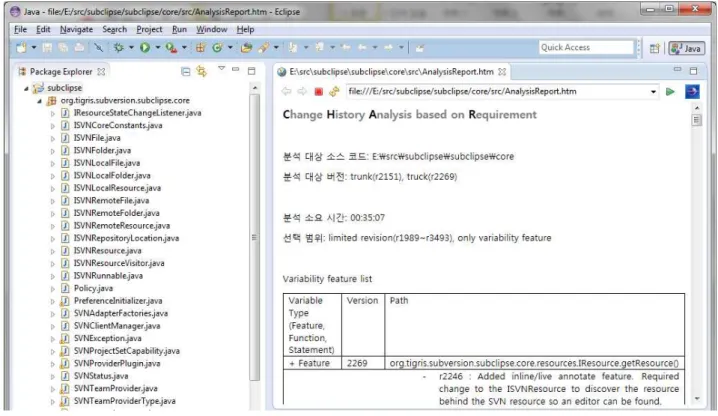Close the AnalysisReport.htm editor tab
Image resolution: width=718 pixels, height=416 pixels.
coord(502,71)
